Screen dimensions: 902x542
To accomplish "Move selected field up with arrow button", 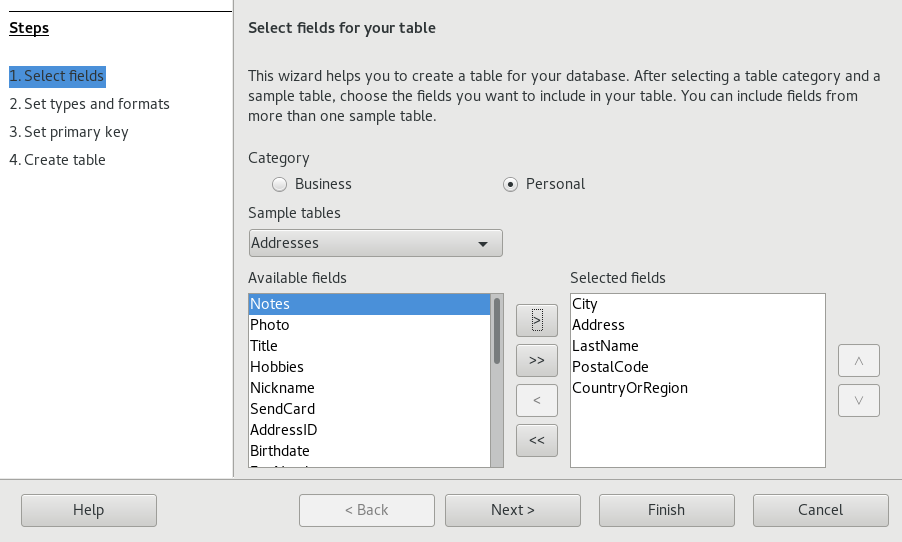I will click(859, 360).
